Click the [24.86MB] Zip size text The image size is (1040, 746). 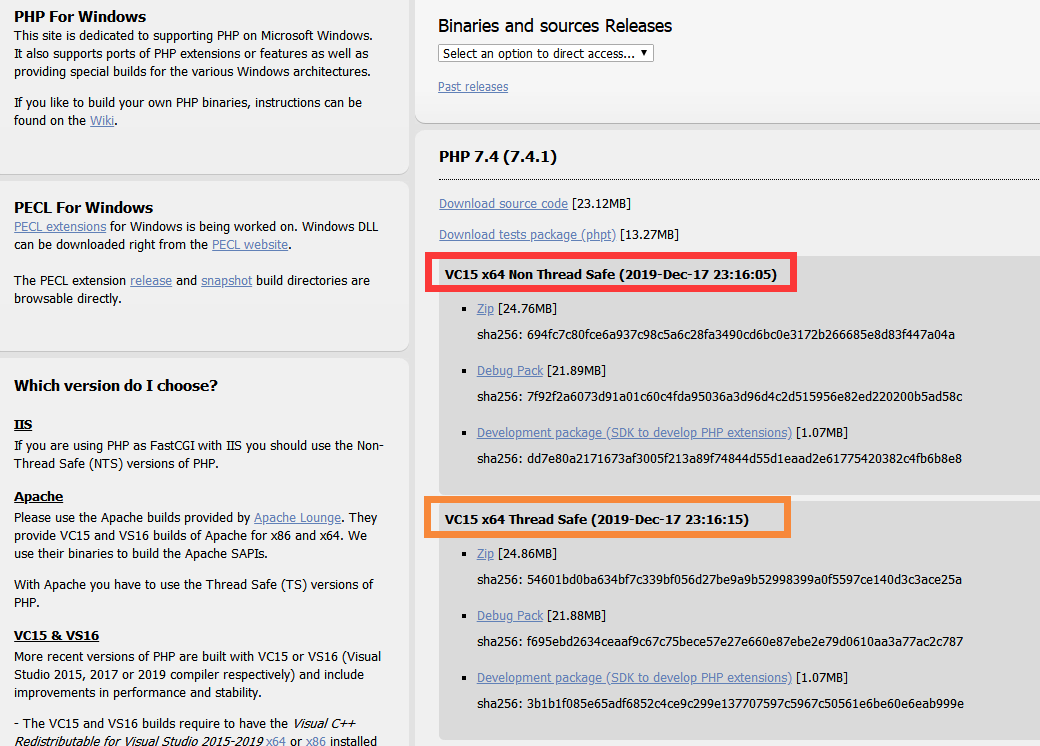coord(527,554)
